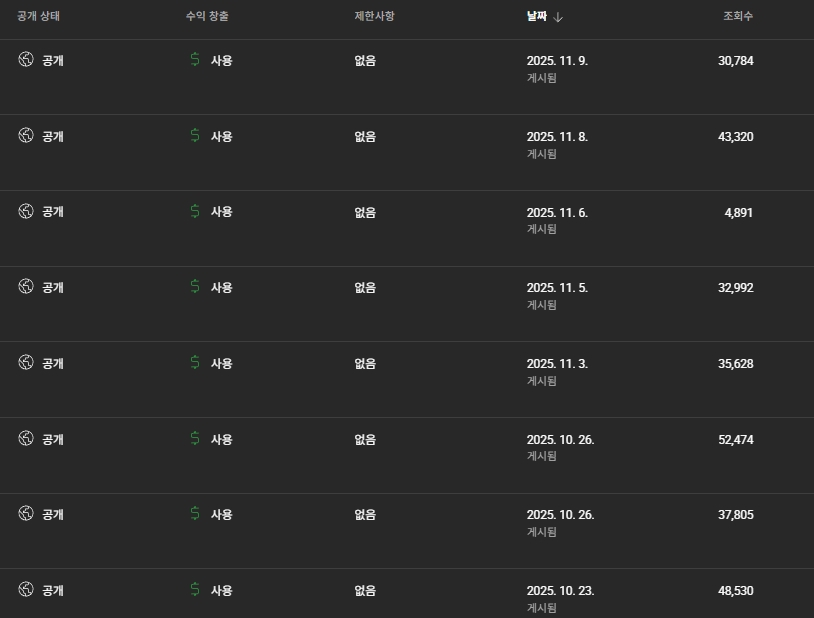The image size is (814, 618).
Task: Click the dollar icon in the 2025. 11. 5. row
Action: tap(195, 287)
